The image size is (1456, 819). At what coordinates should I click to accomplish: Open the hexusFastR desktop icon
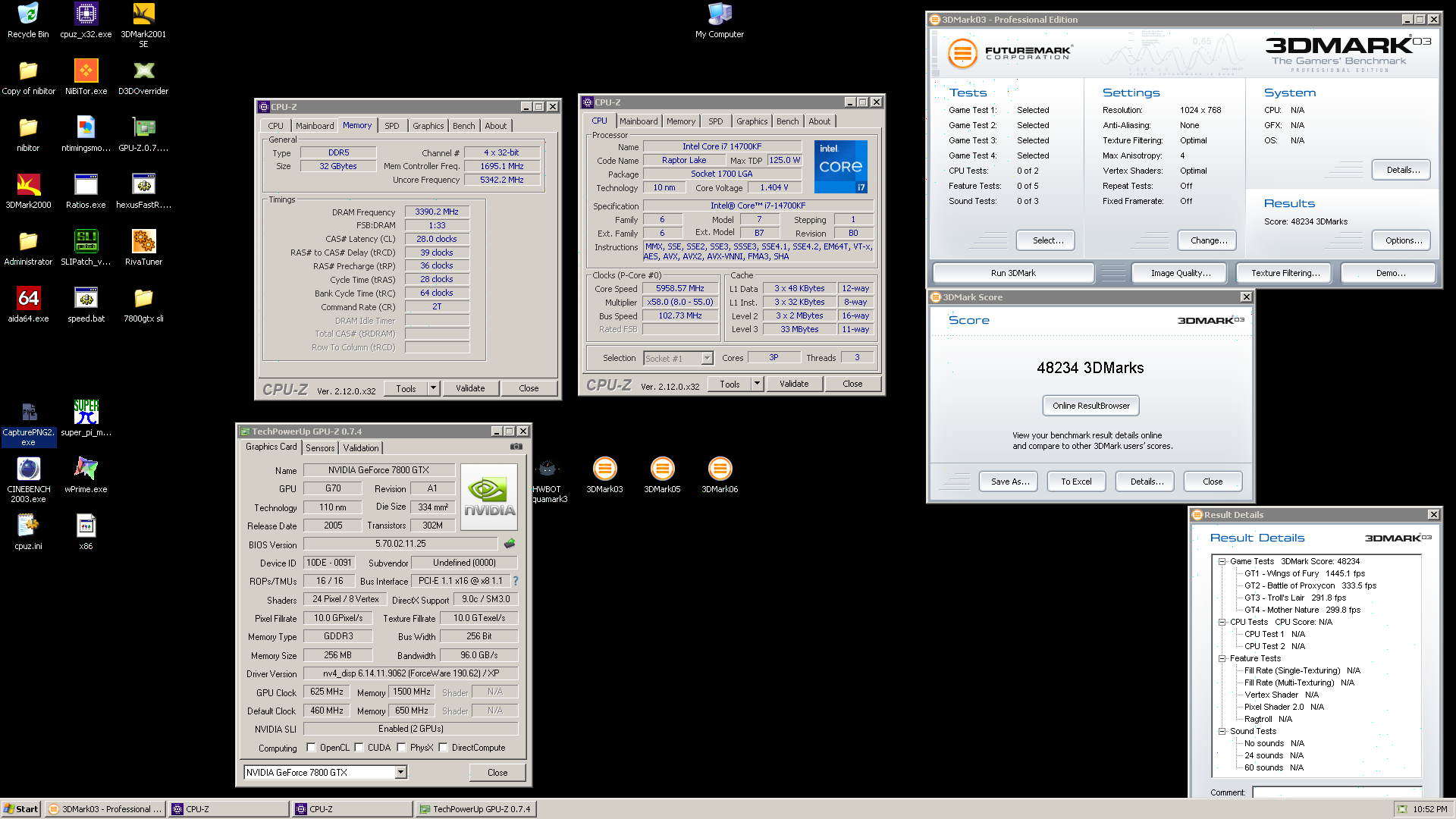click(143, 191)
